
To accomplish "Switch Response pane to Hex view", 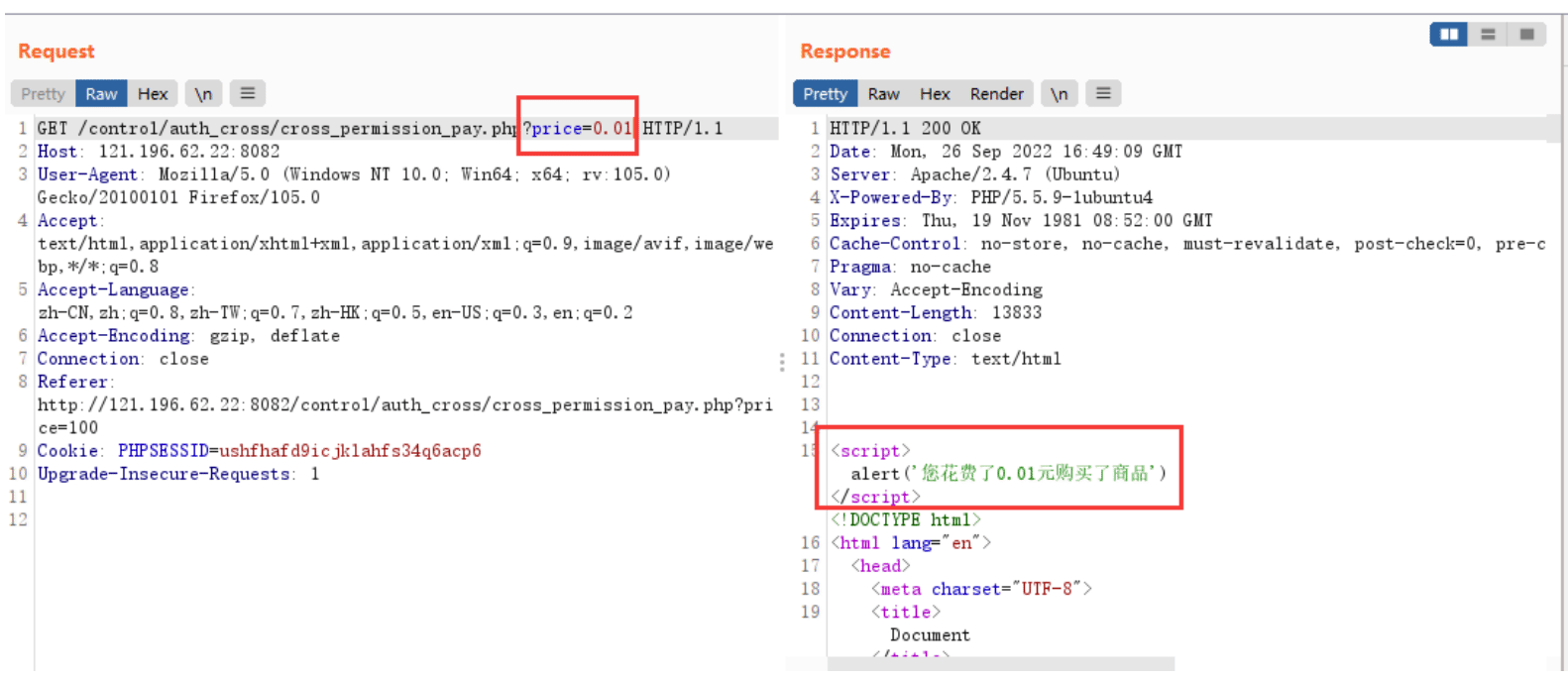I will tap(935, 93).
